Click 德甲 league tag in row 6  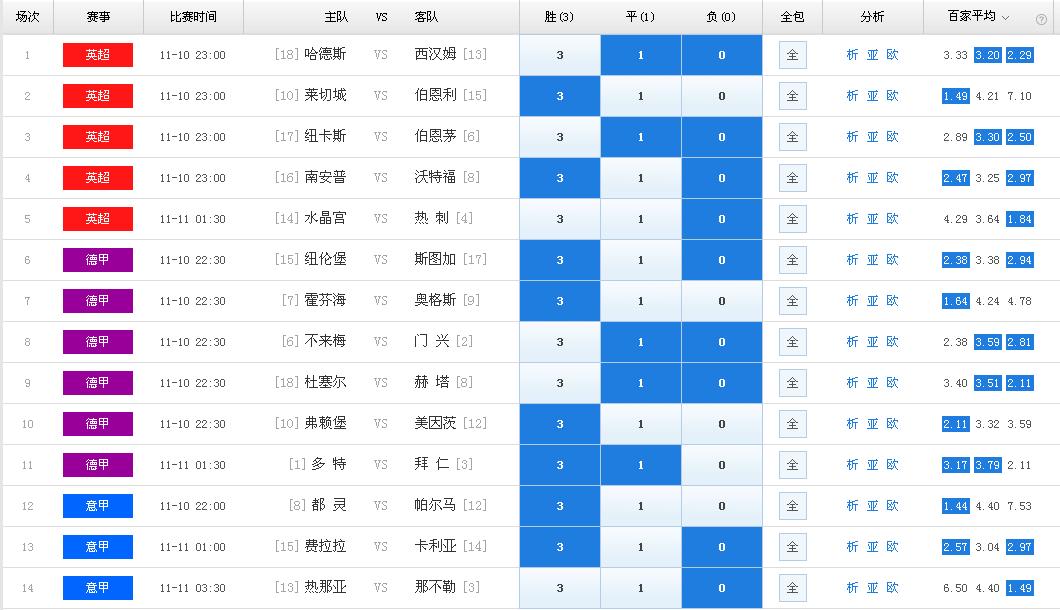pyautogui.click(x=97, y=260)
